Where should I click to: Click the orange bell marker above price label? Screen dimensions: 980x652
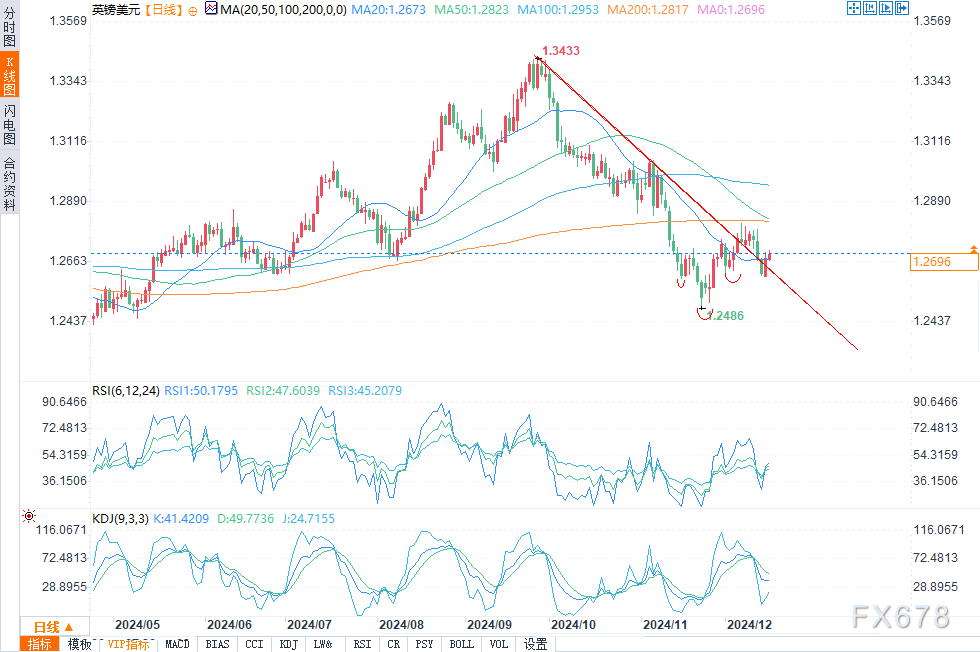click(973, 249)
